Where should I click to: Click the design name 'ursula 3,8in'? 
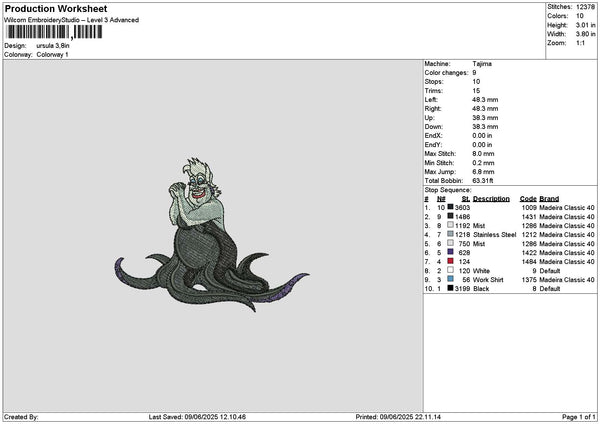pyautogui.click(x=53, y=46)
